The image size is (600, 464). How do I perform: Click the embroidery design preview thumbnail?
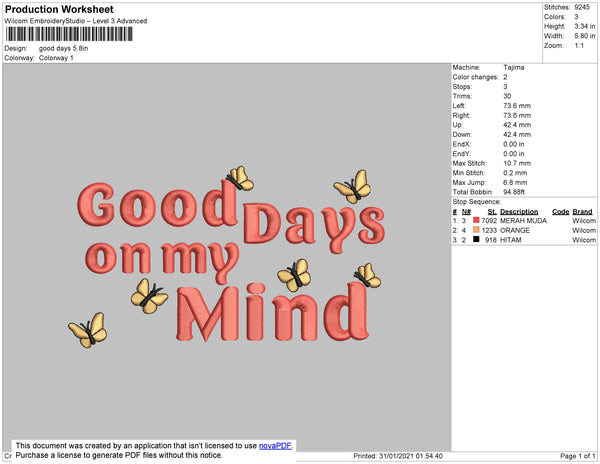227,257
